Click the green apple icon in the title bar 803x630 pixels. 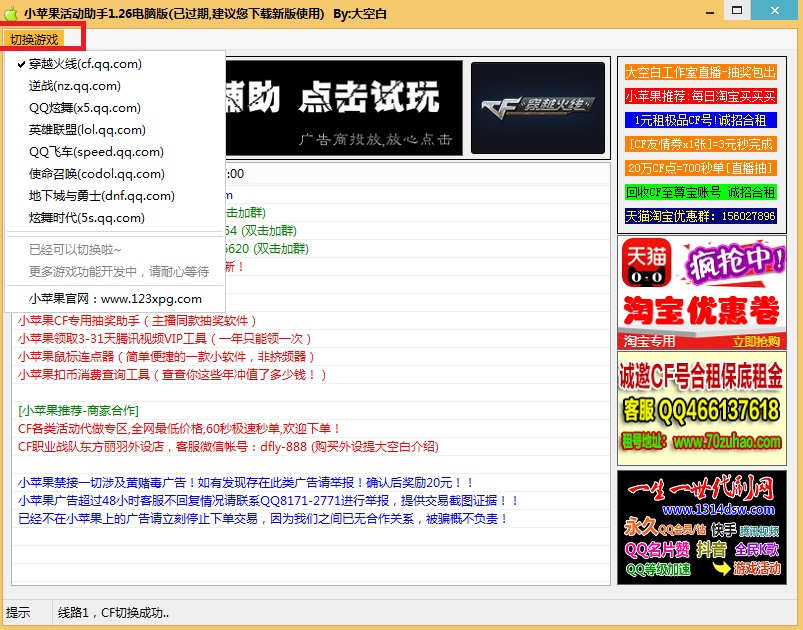12,12
